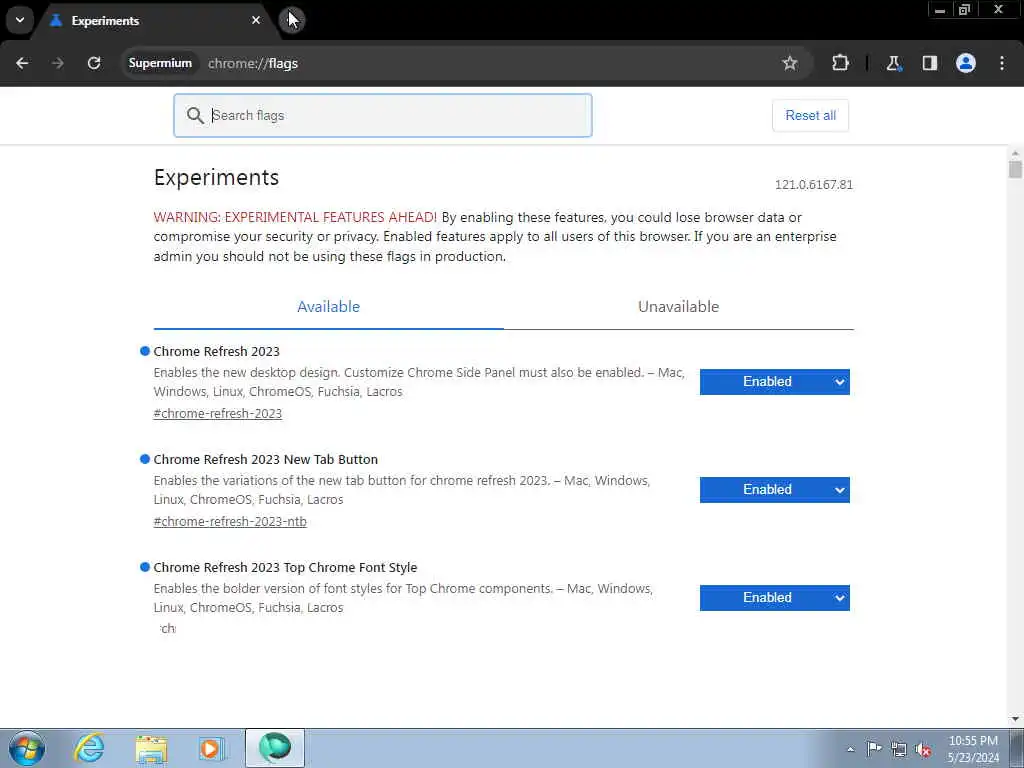Click the scrollbar up arrow

[x=1015, y=154]
